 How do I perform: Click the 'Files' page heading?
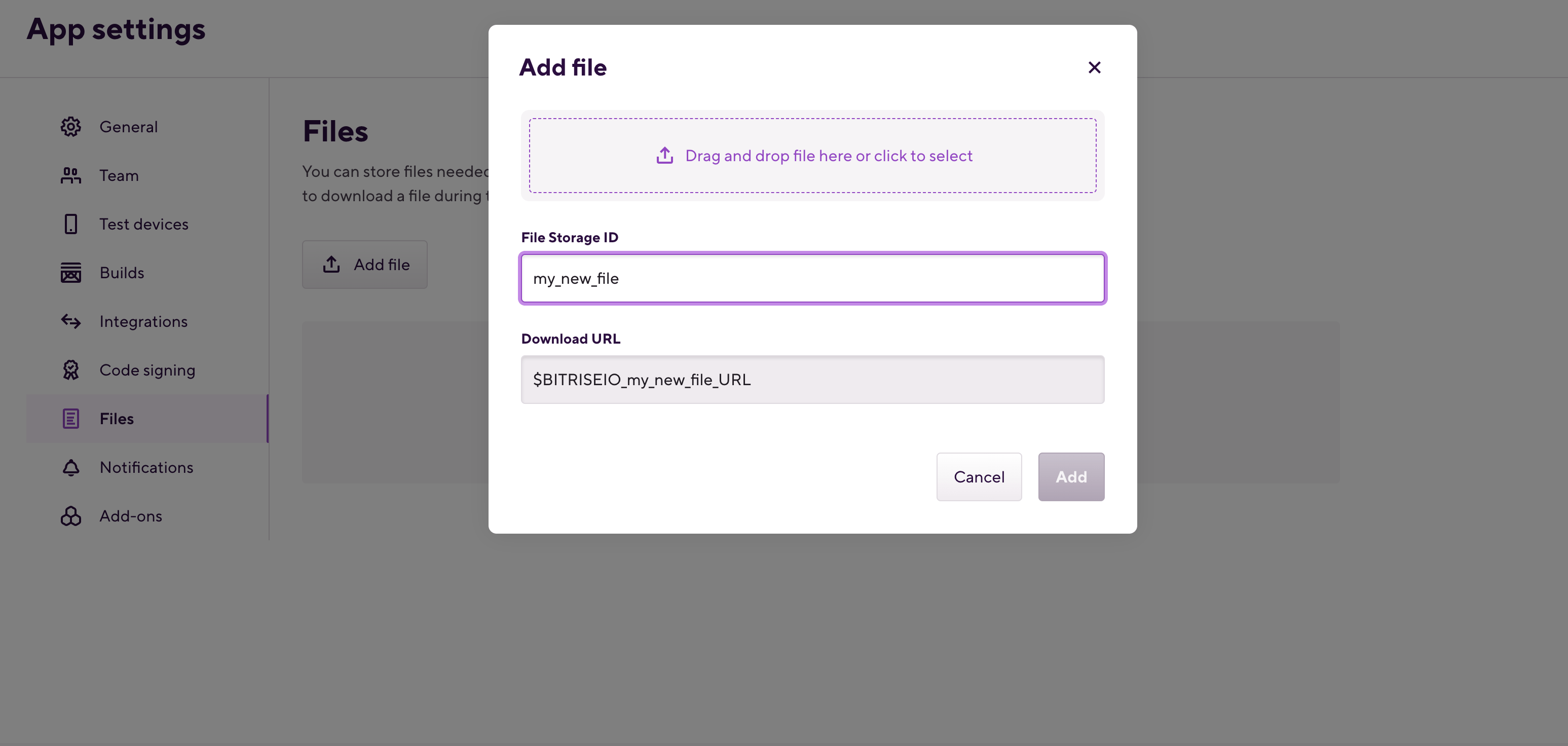click(335, 131)
